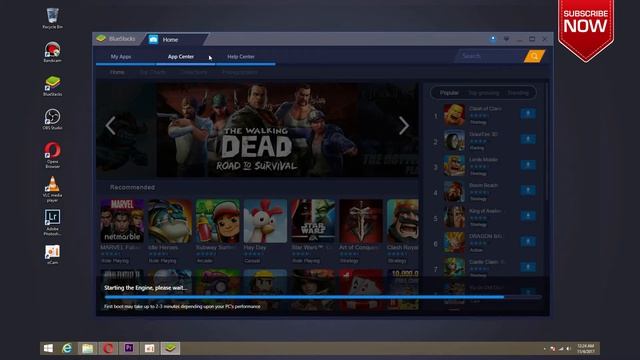Install Clash of Clans via download button
This screenshot has width=640, height=360.
click(528, 113)
